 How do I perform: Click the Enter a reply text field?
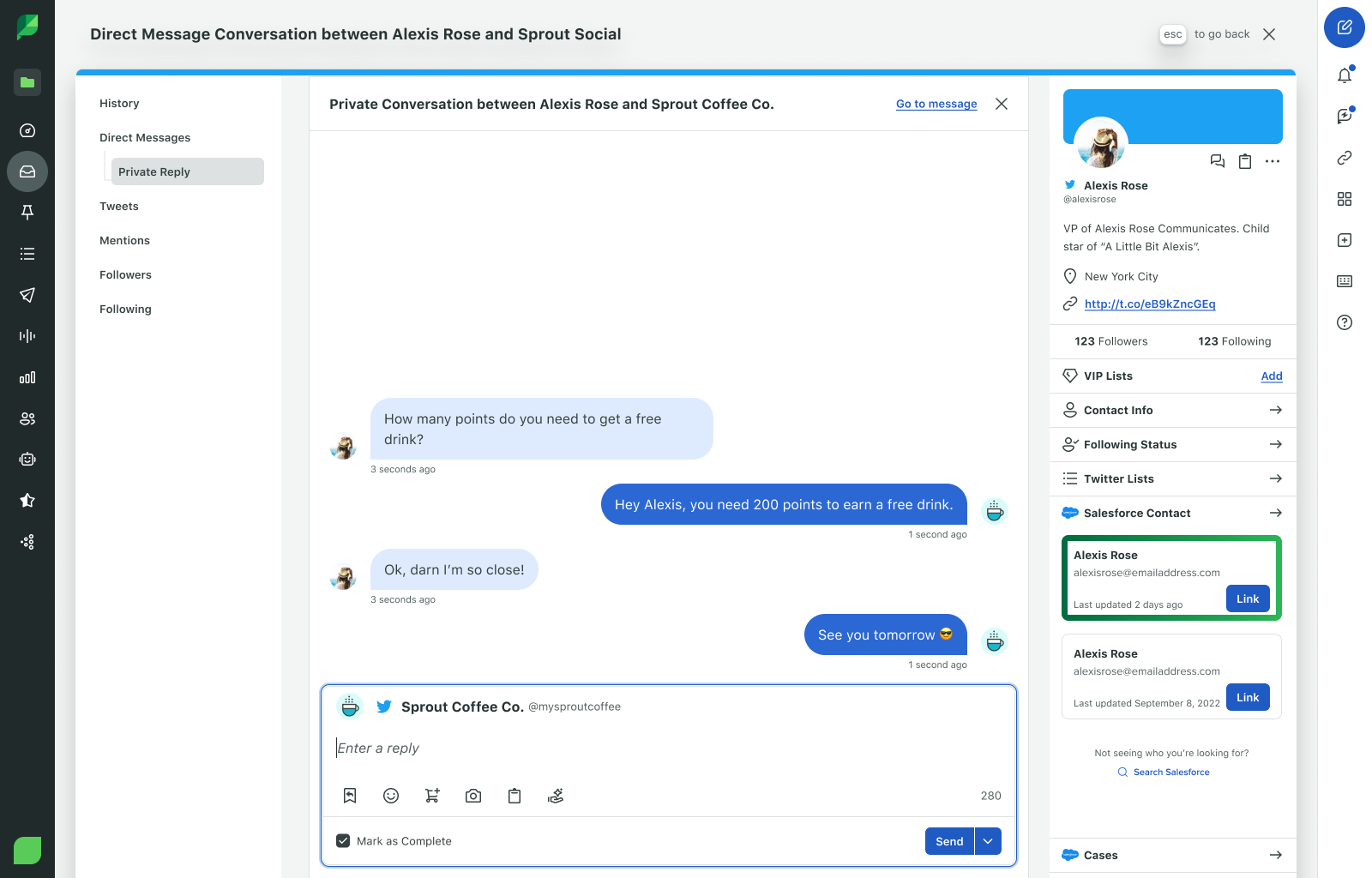(669, 748)
